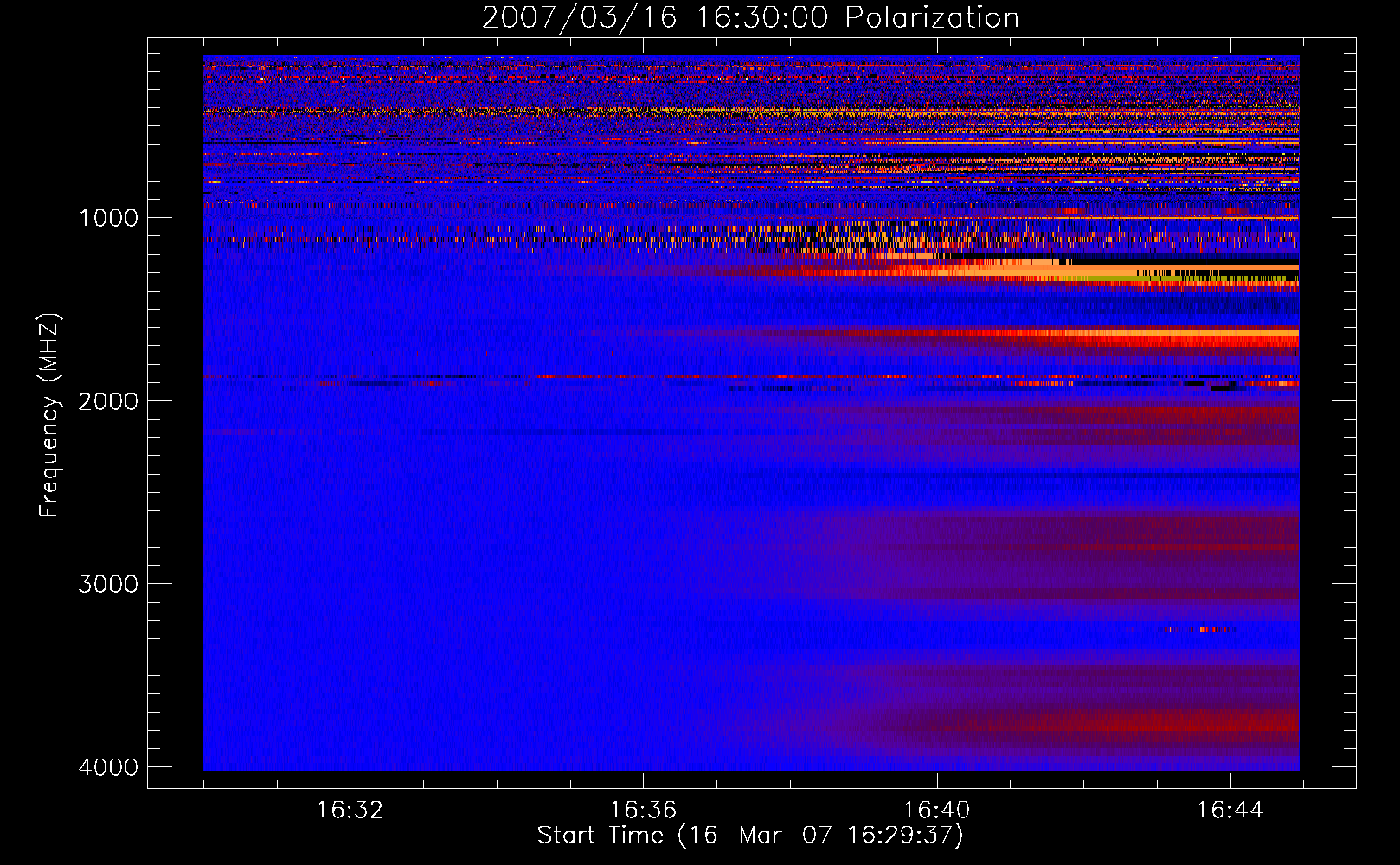Viewport: 1400px width, 865px height.
Task: Click the plot title '2007/03/16 16:30:00 Polarization'
Action: tap(750, 17)
